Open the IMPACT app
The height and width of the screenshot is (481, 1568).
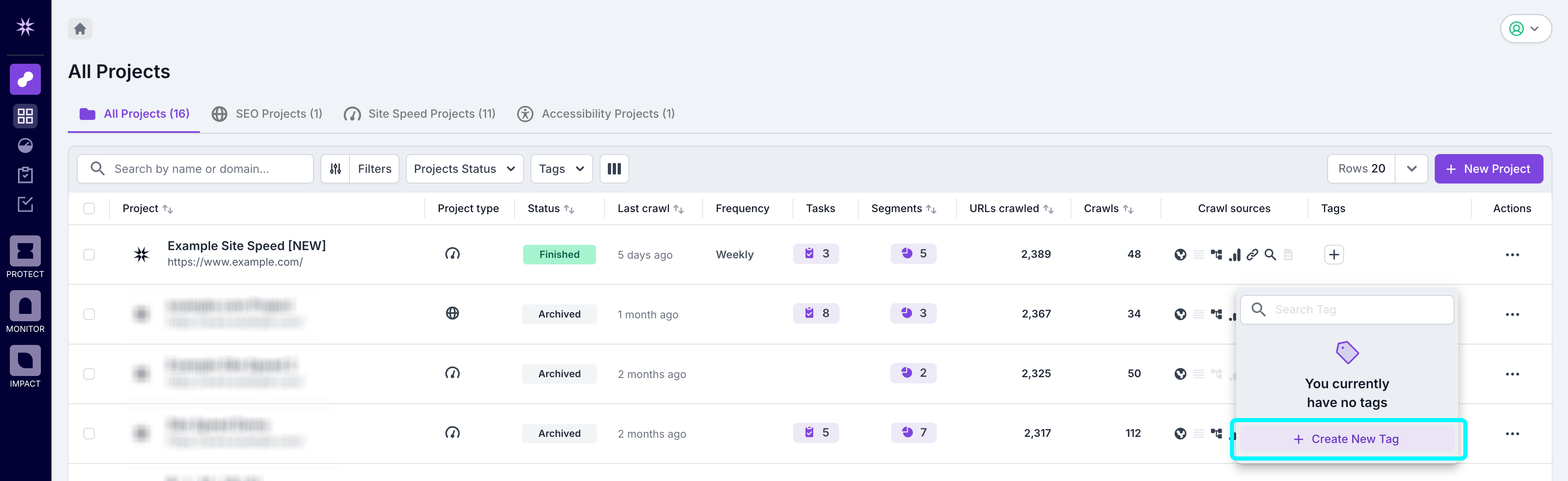coord(25,366)
